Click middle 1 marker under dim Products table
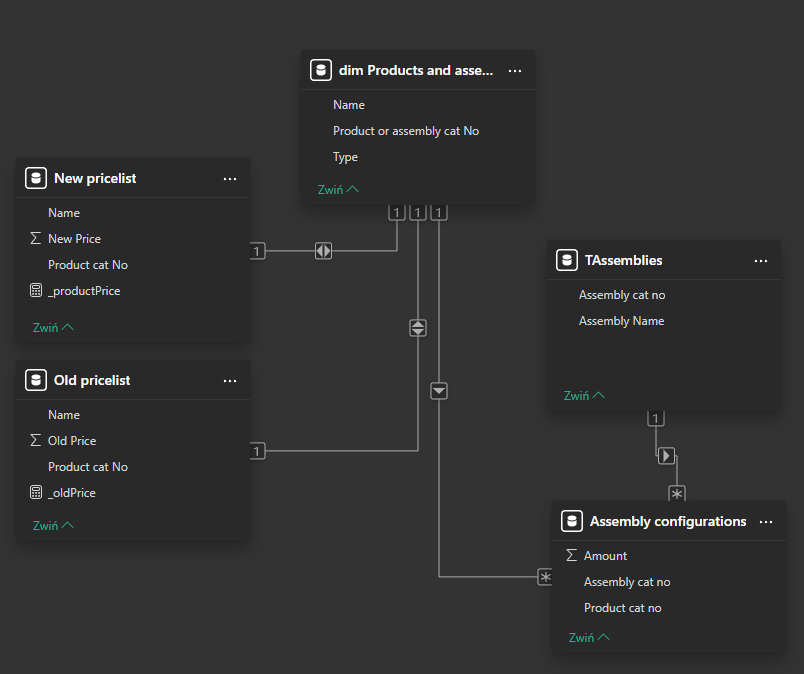This screenshot has height=674, width=804. [x=418, y=212]
